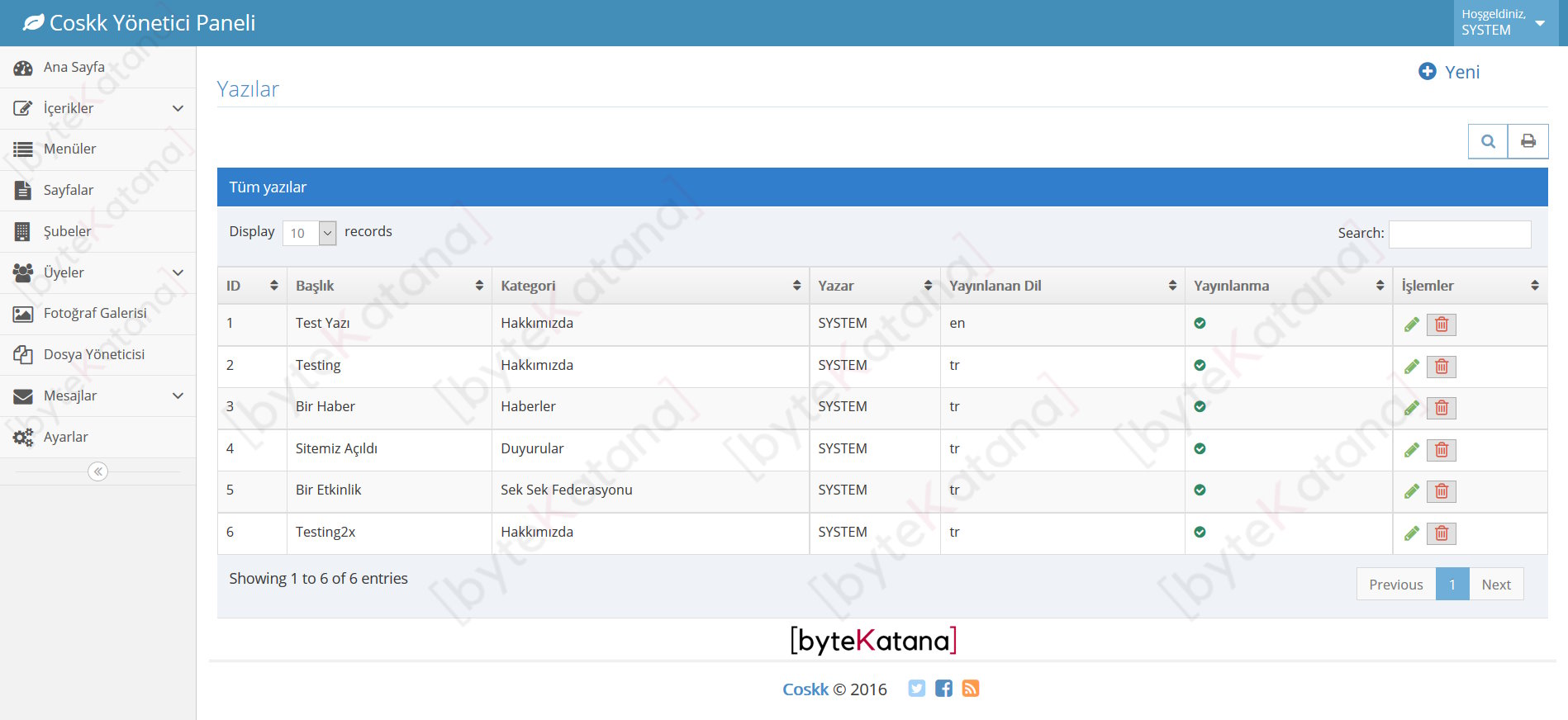Open the Display records count dropdown

pos(310,233)
